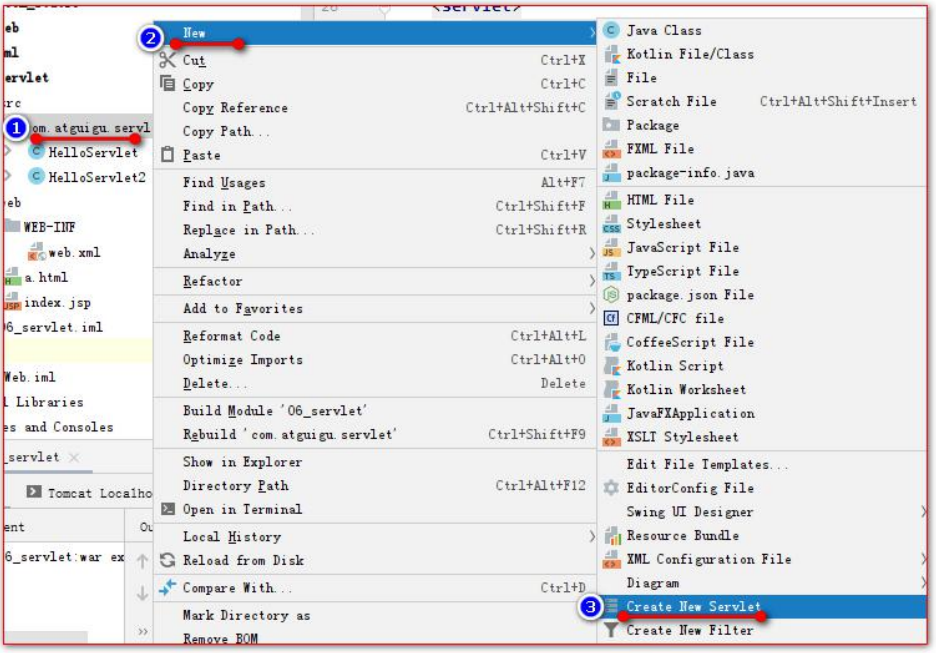The height and width of the screenshot is (653, 936).
Task: Select the WEB-INF folder
Action: tap(49, 227)
